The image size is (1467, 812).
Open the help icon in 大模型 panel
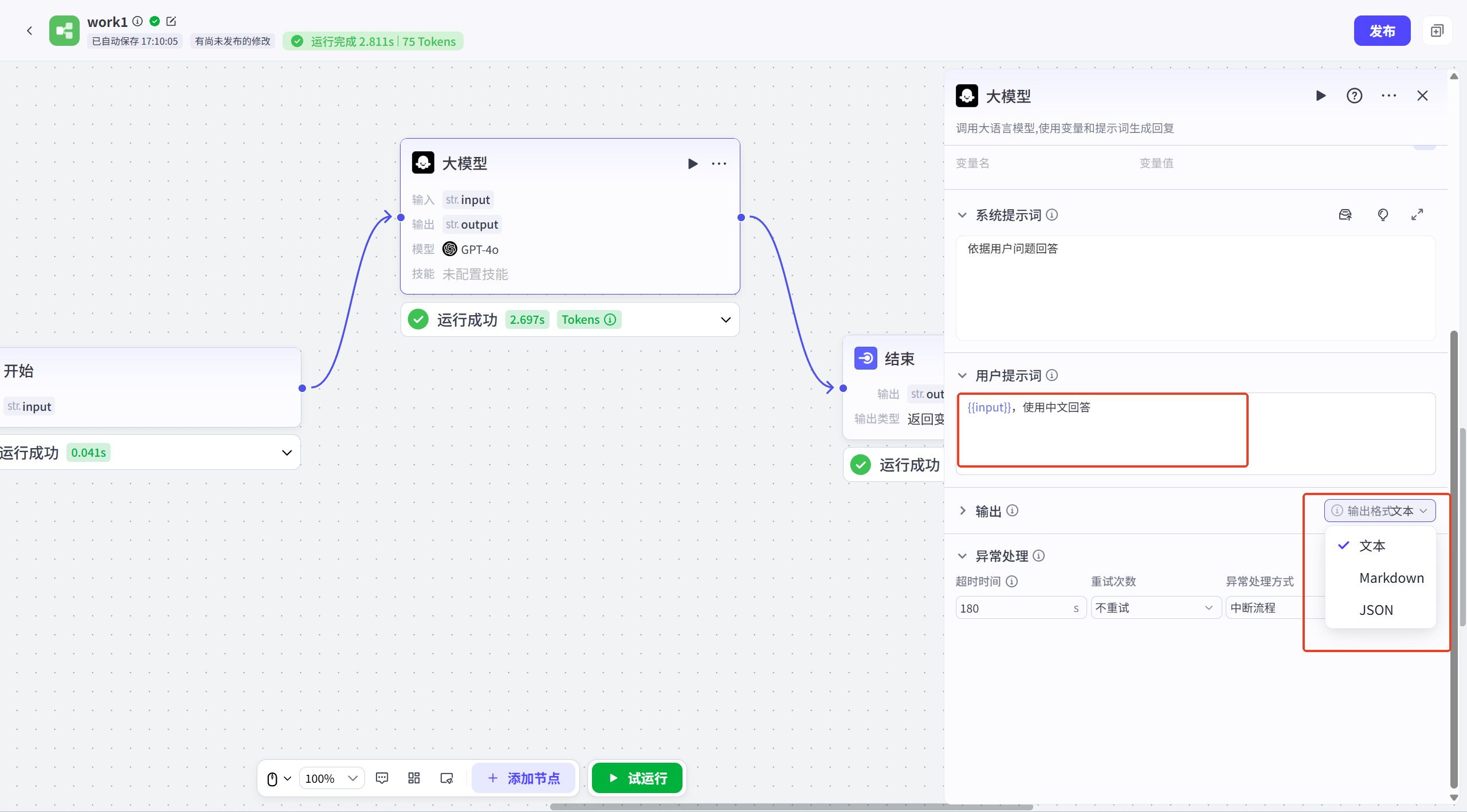[x=1354, y=96]
